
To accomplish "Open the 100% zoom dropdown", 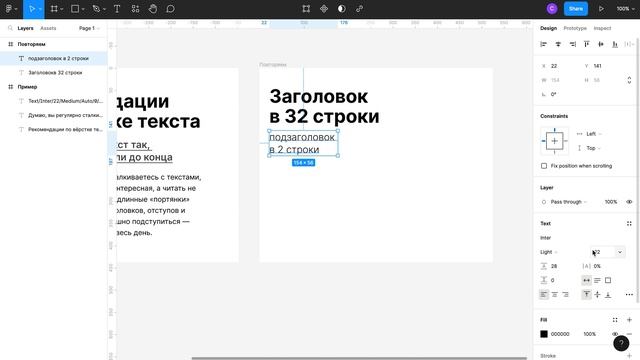I will pyautogui.click(x=626, y=9).
